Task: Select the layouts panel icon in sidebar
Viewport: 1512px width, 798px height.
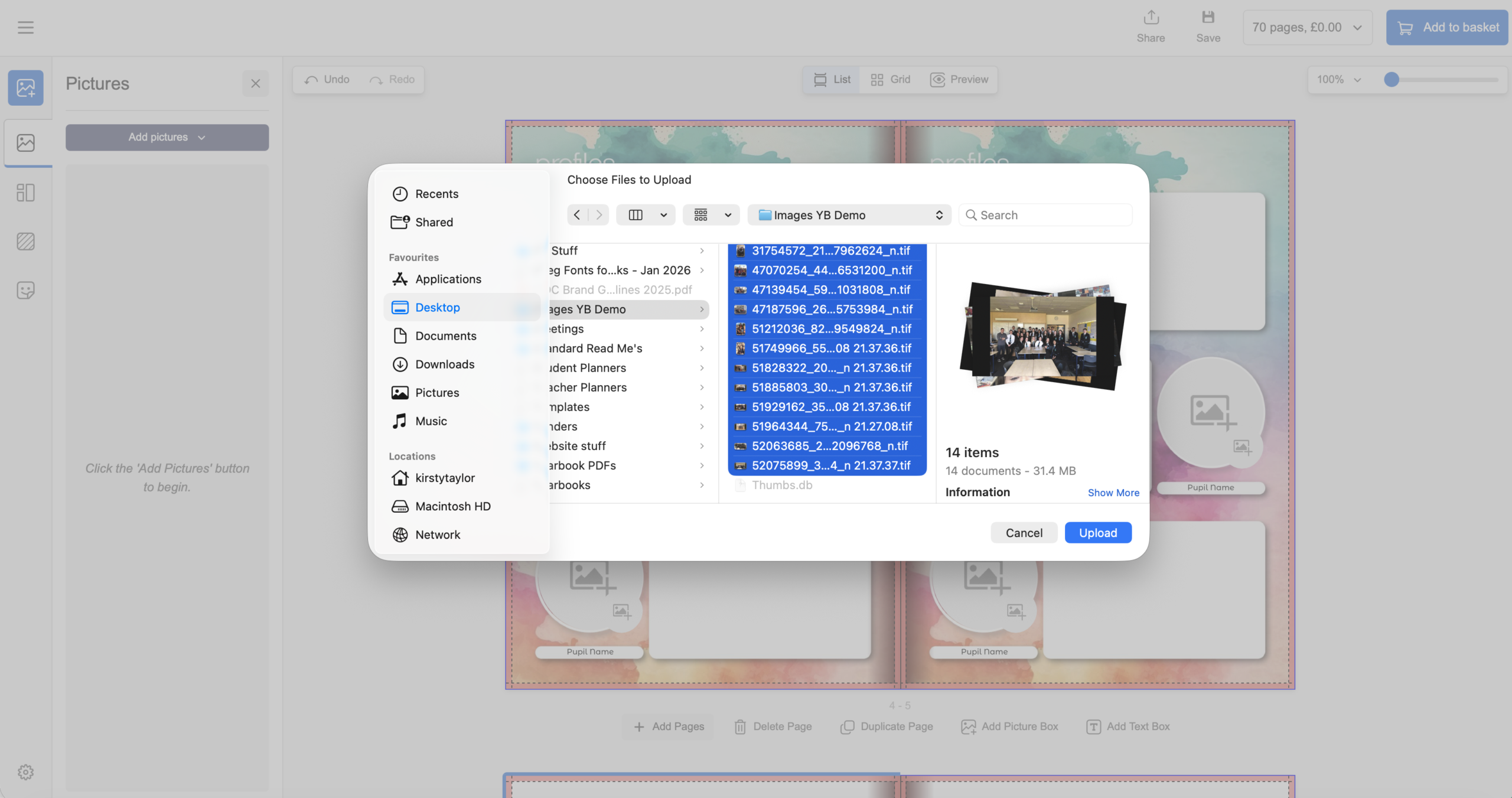Action: pyautogui.click(x=25, y=193)
